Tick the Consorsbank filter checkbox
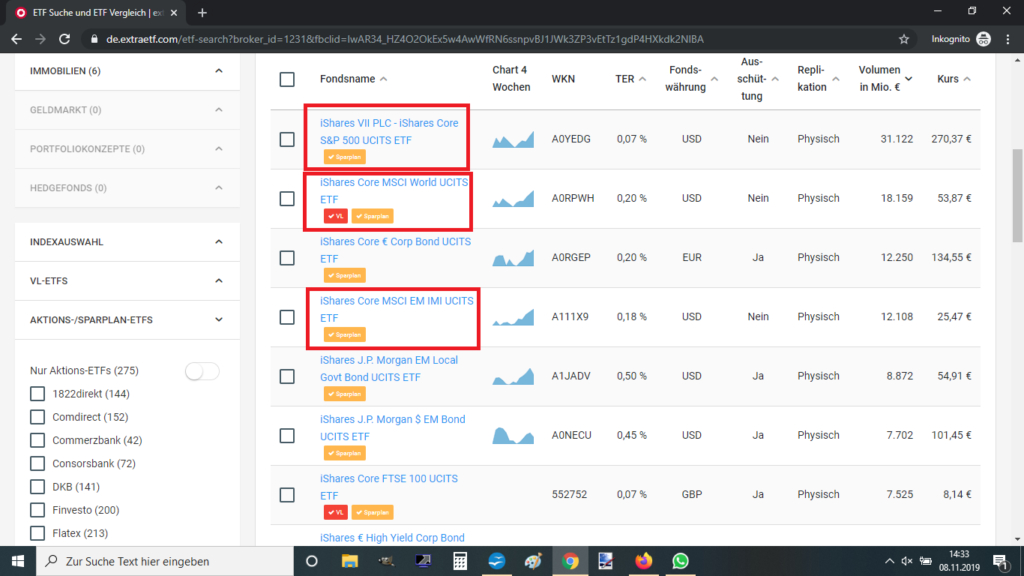 [x=37, y=464]
